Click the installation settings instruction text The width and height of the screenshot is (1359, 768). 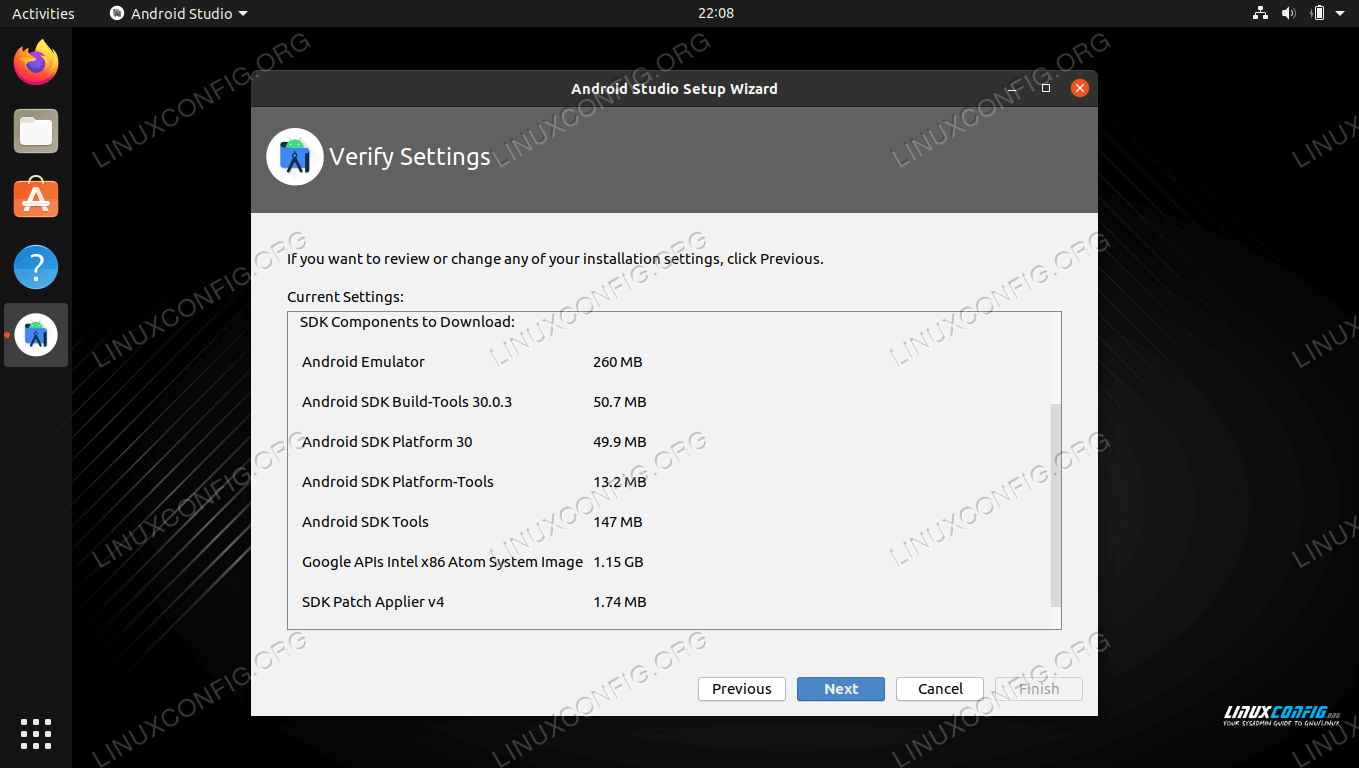pyautogui.click(x=555, y=259)
